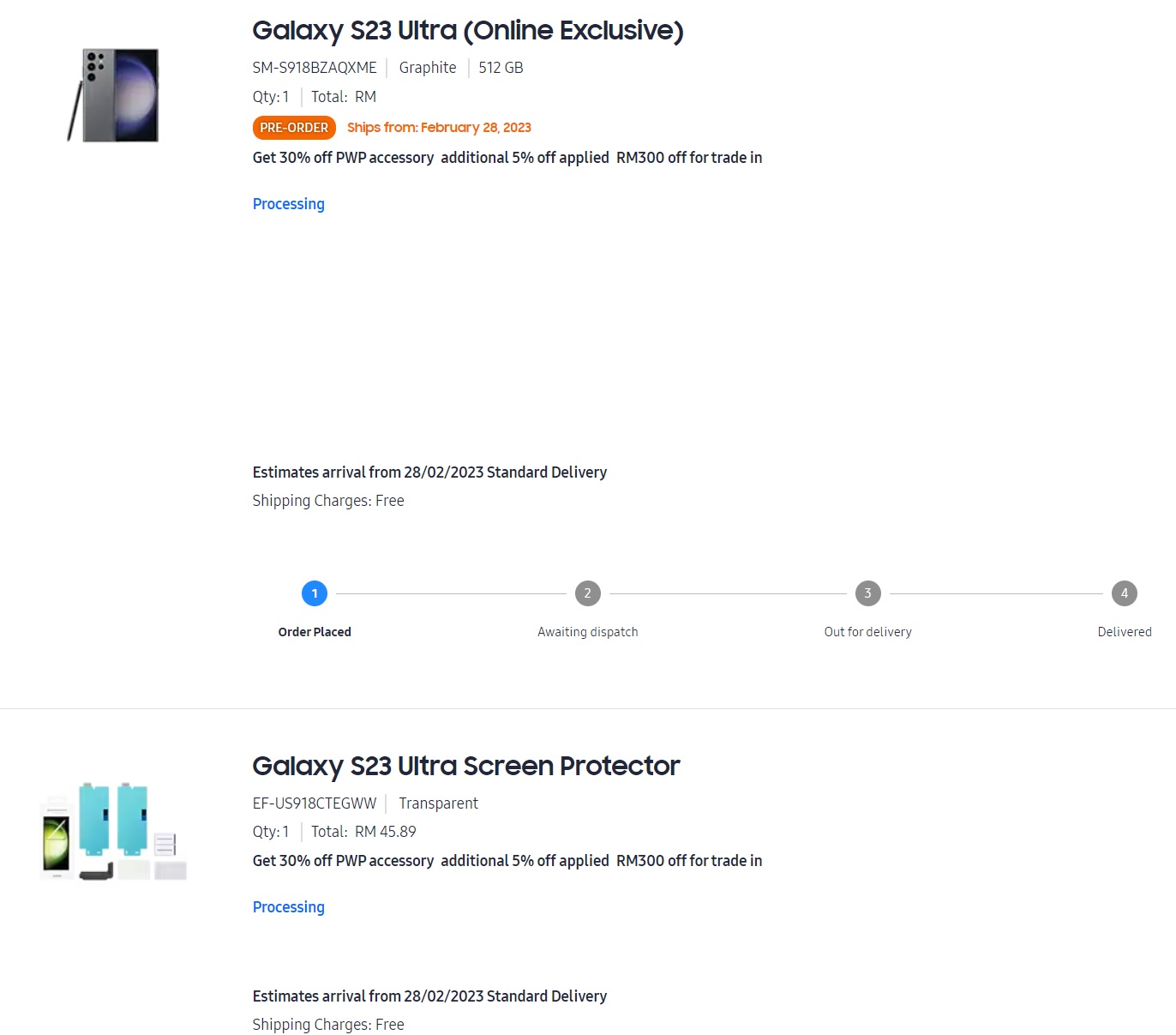The image size is (1176, 1035).
Task: Click the orange PRE-ORDER badge
Action: [294, 128]
